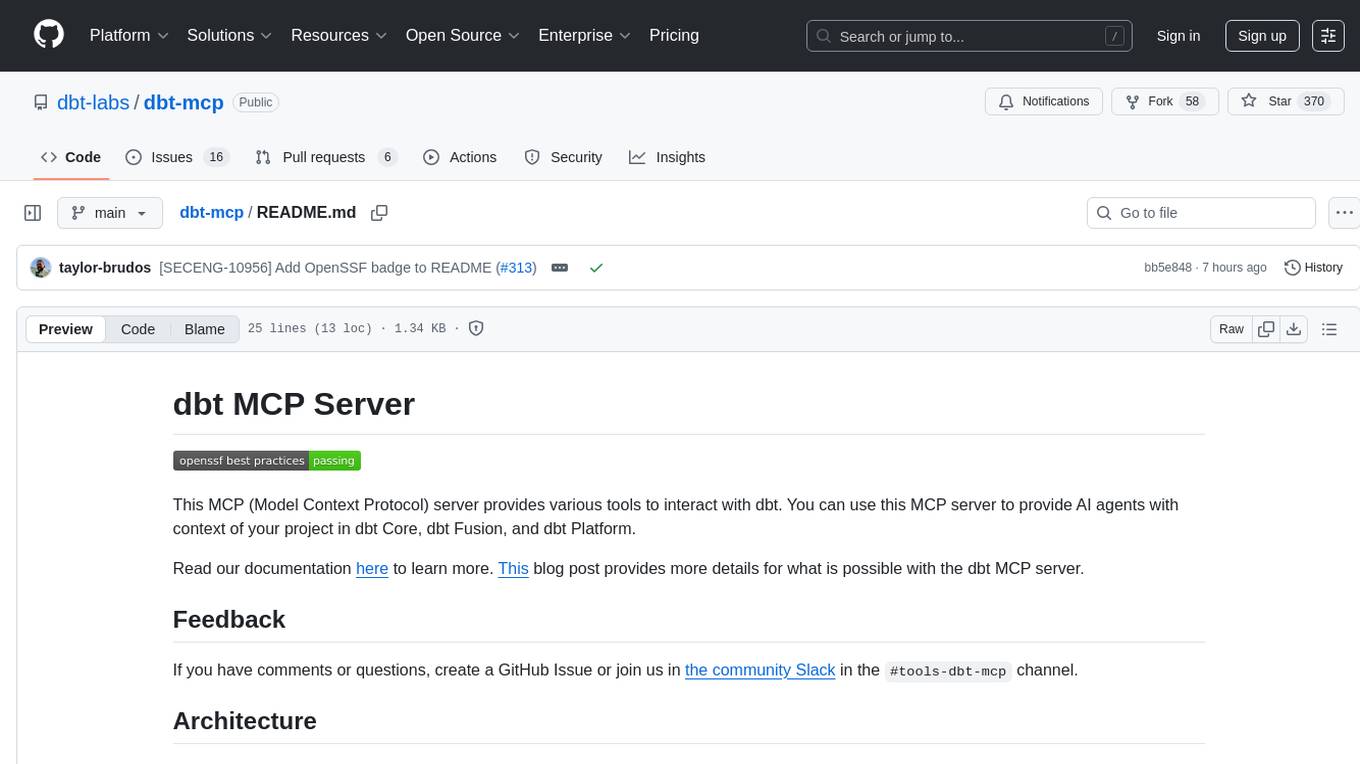
Task: Switch to the Actions tab
Action: point(460,157)
